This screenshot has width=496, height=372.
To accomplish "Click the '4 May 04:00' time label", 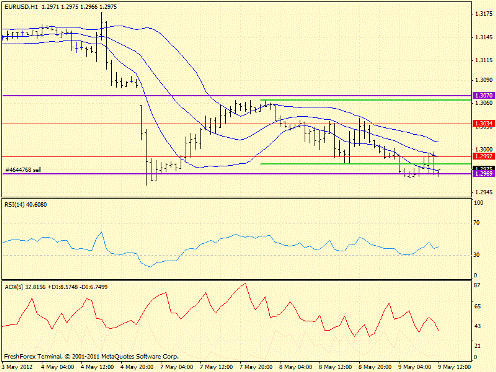I will [x=57, y=367].
